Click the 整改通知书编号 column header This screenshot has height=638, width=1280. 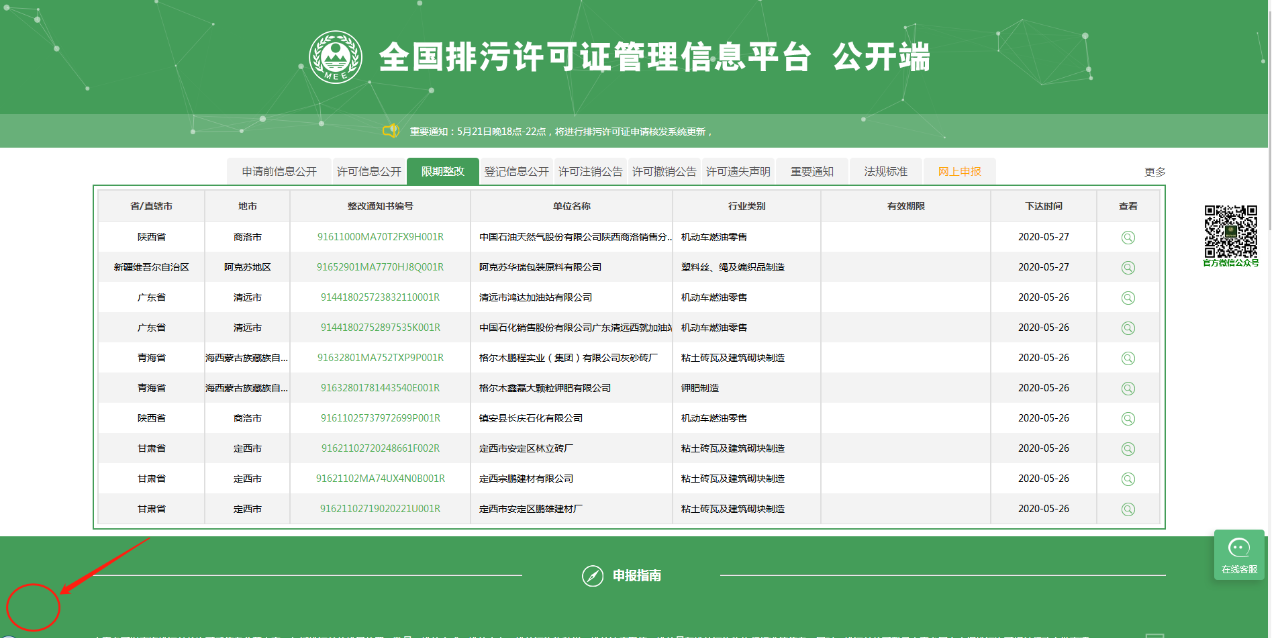380,206
